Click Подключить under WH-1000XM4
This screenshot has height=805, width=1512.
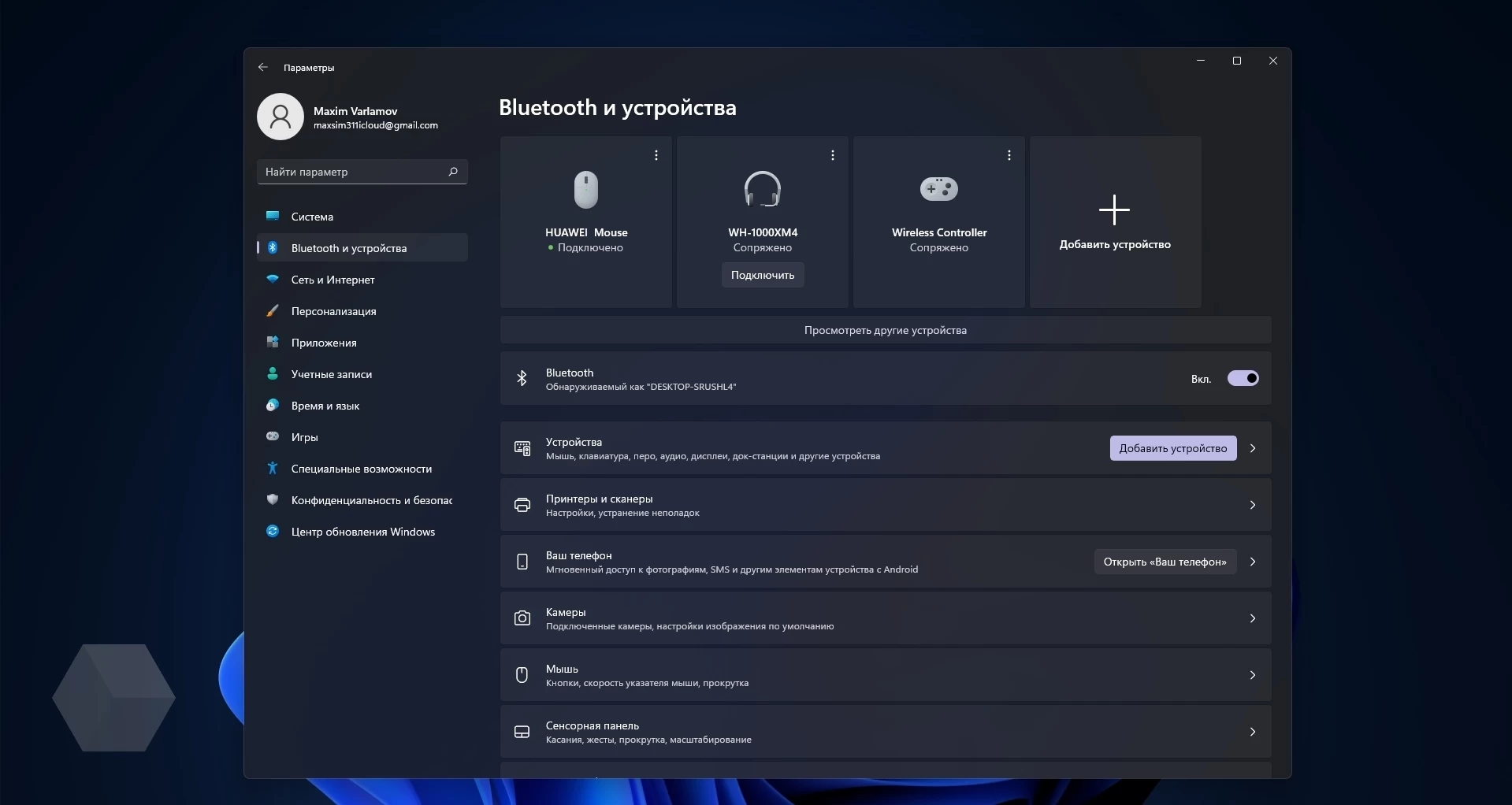click(763, 275)
